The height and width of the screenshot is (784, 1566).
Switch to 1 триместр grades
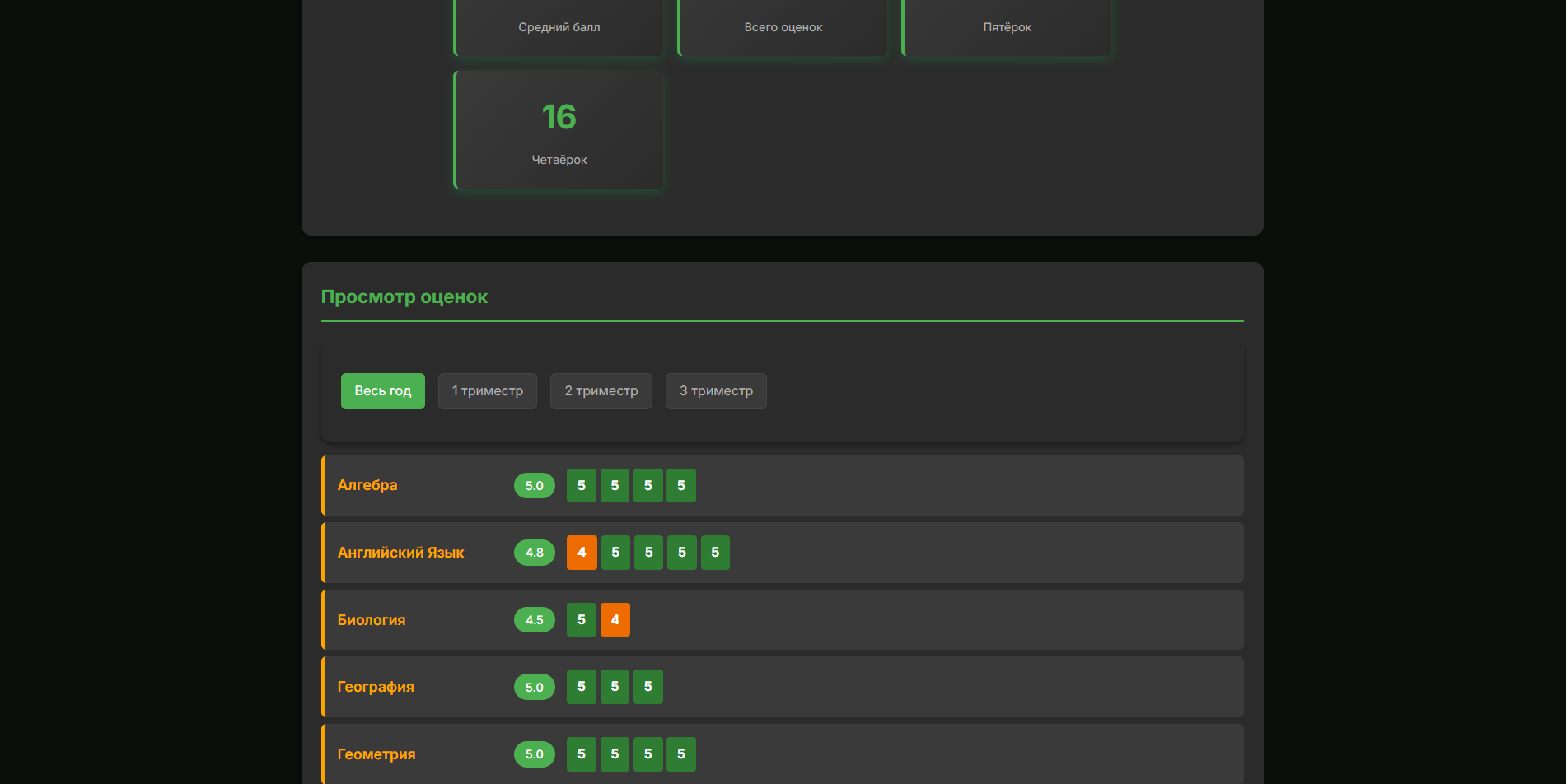pos(488,391)
